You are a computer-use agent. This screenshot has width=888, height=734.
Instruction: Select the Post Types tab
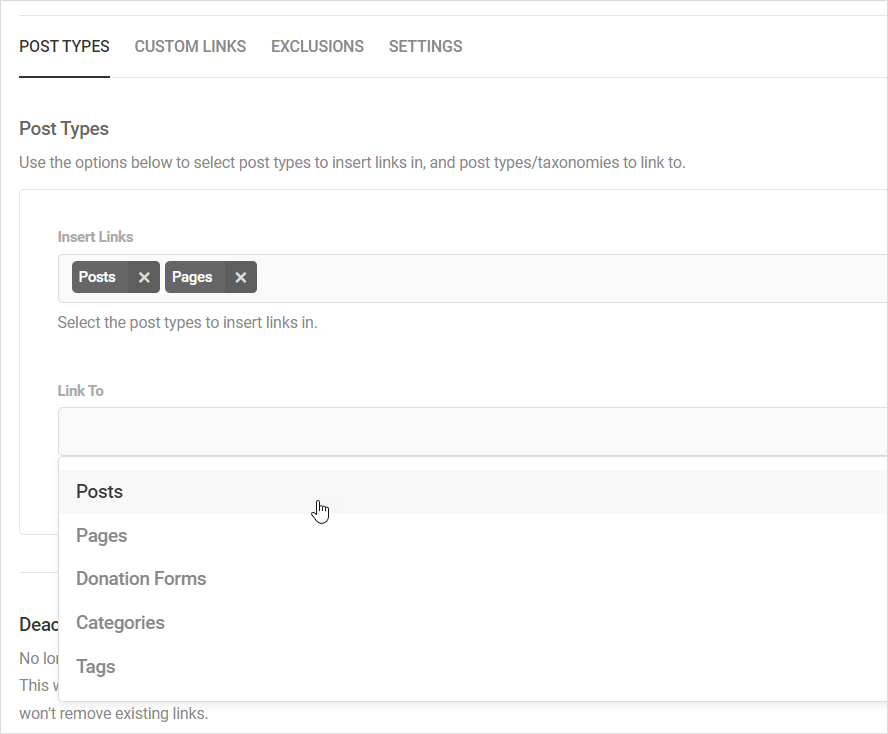click(64, 46)
